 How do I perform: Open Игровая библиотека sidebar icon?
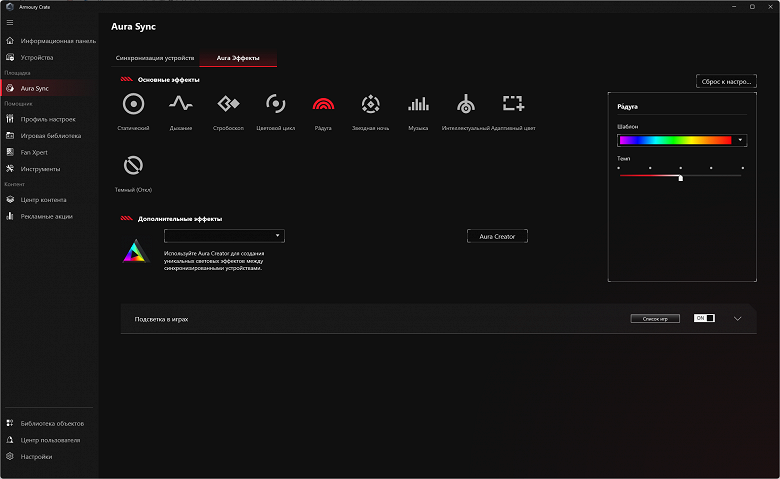tap(10, 135)
